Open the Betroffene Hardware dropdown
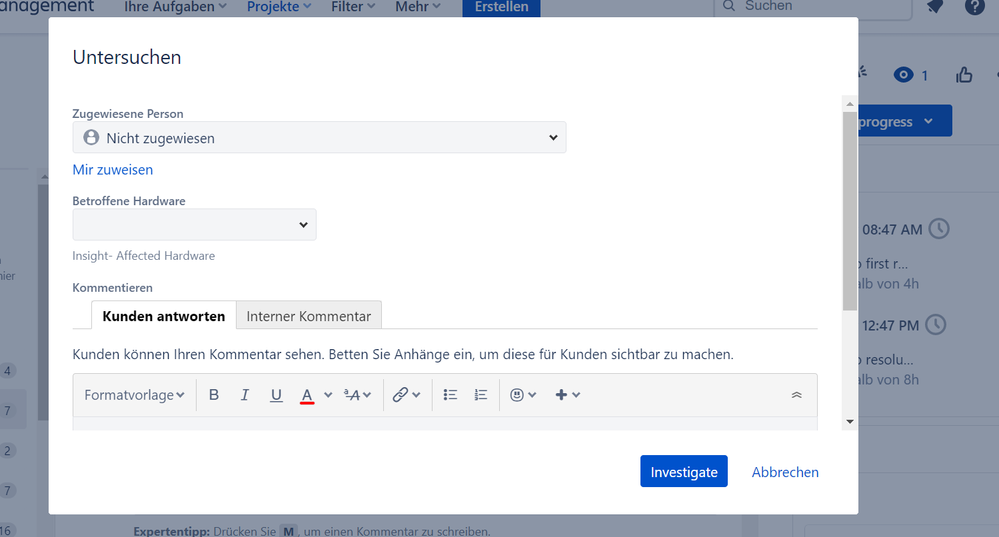 pyautogui.click(x=194, y=224)
